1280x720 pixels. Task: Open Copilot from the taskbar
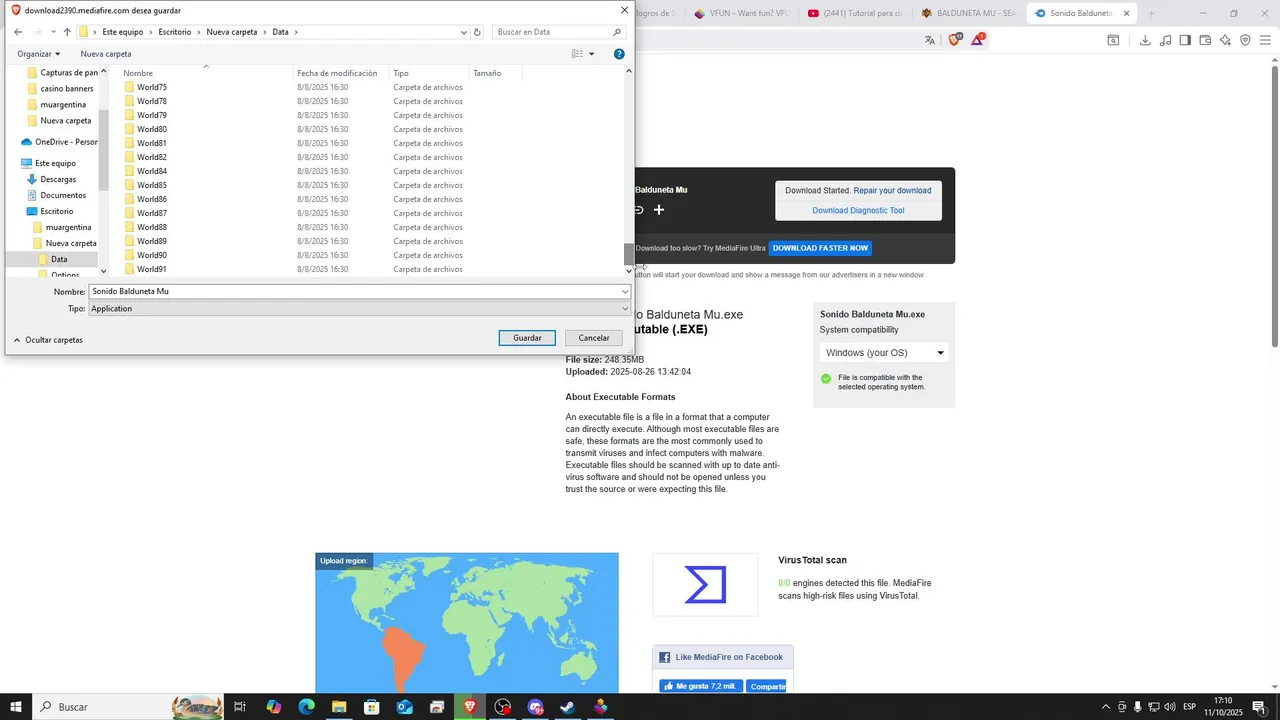click(273, 707)
